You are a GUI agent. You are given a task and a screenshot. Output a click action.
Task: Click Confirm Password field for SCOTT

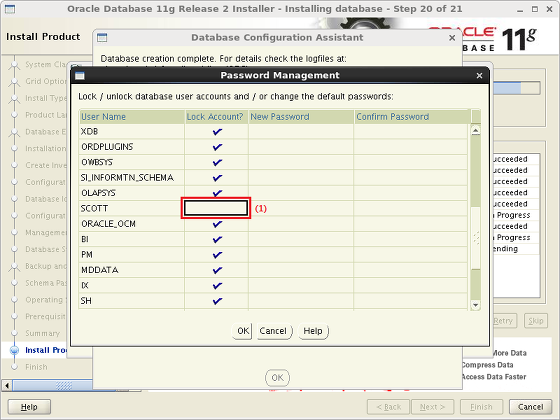tap(411, 208)
